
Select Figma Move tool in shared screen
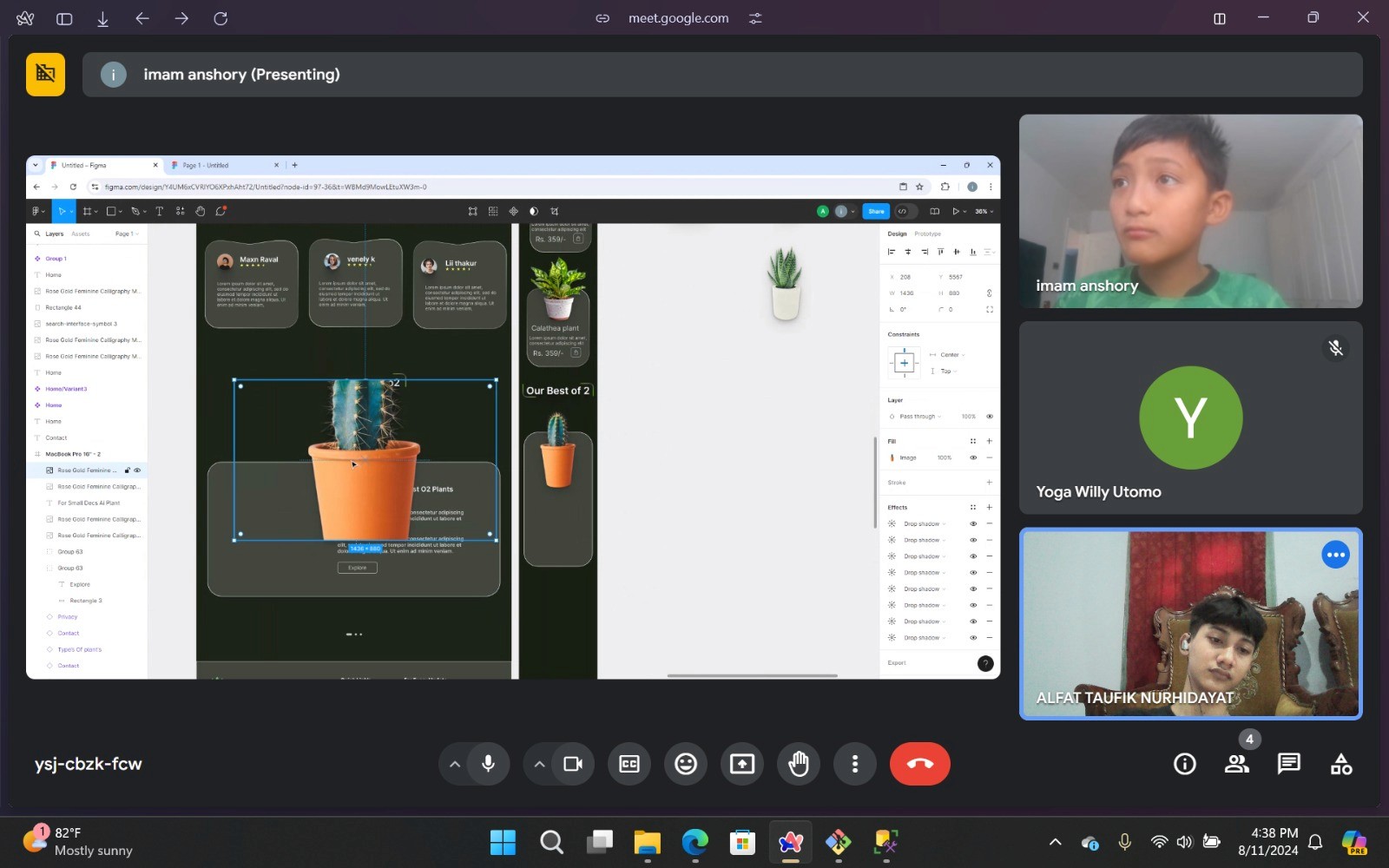[62, 211]
